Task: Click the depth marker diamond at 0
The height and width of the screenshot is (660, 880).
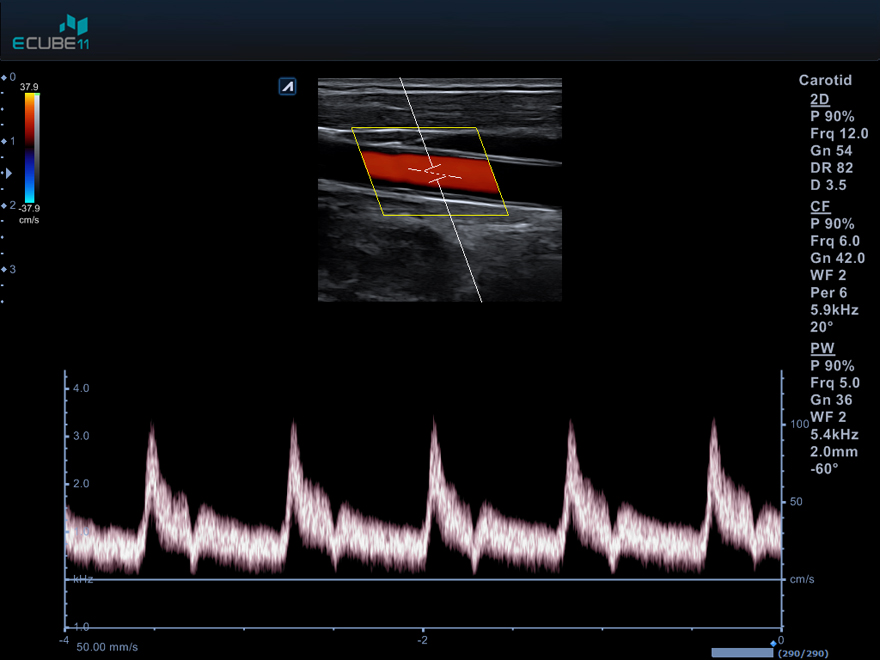Action: pyautogui.click(x=4, y=77)
